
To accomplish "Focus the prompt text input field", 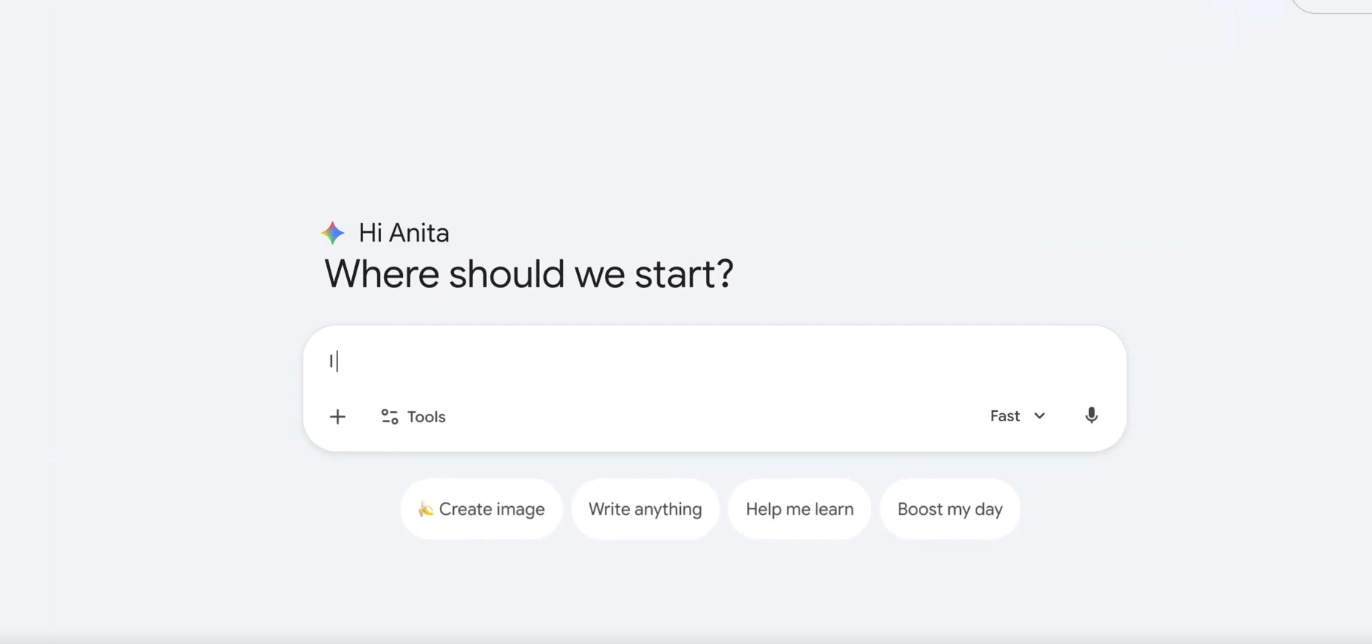I will pos(714,362).
